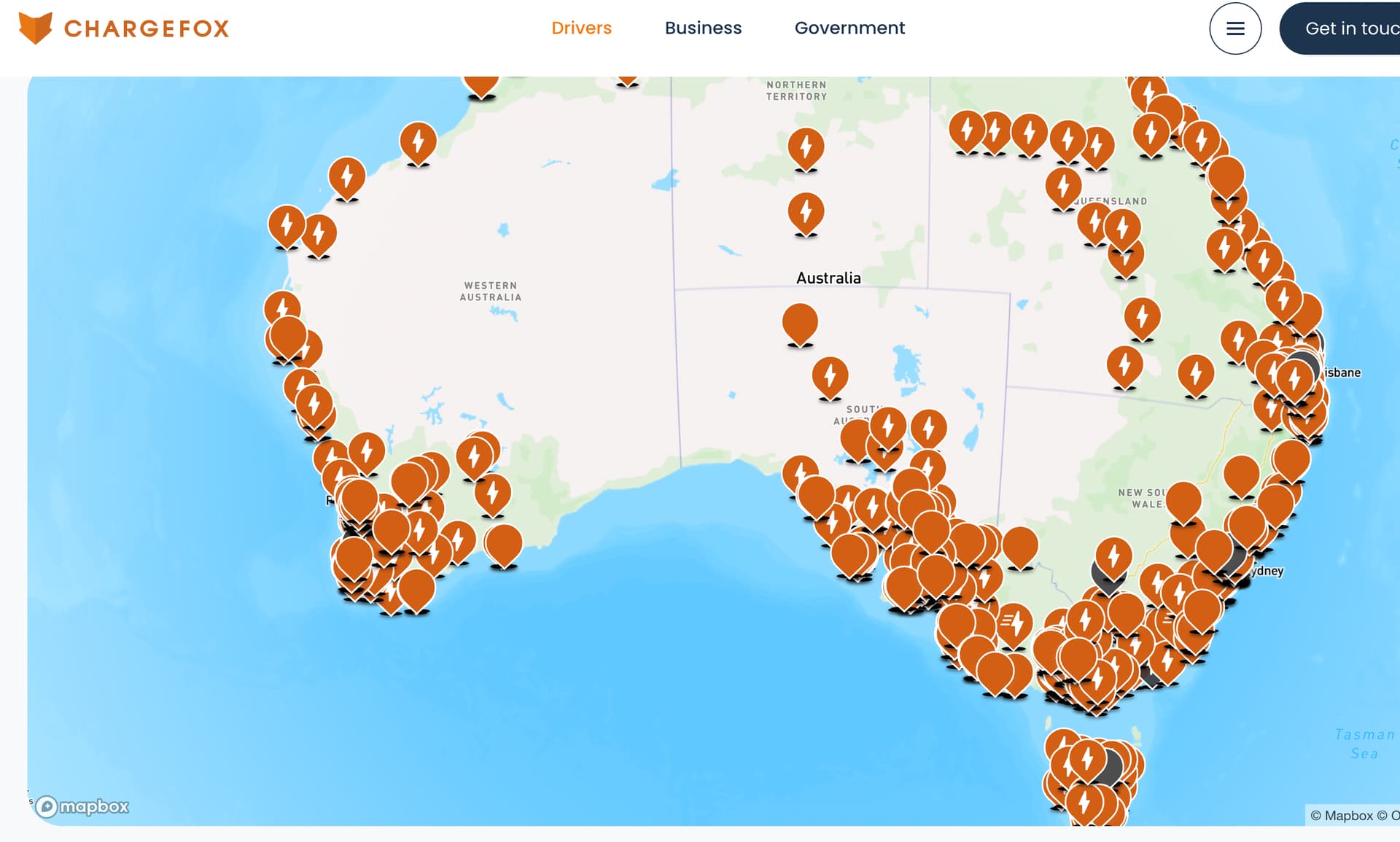Open the Business navigation tab

703,28
